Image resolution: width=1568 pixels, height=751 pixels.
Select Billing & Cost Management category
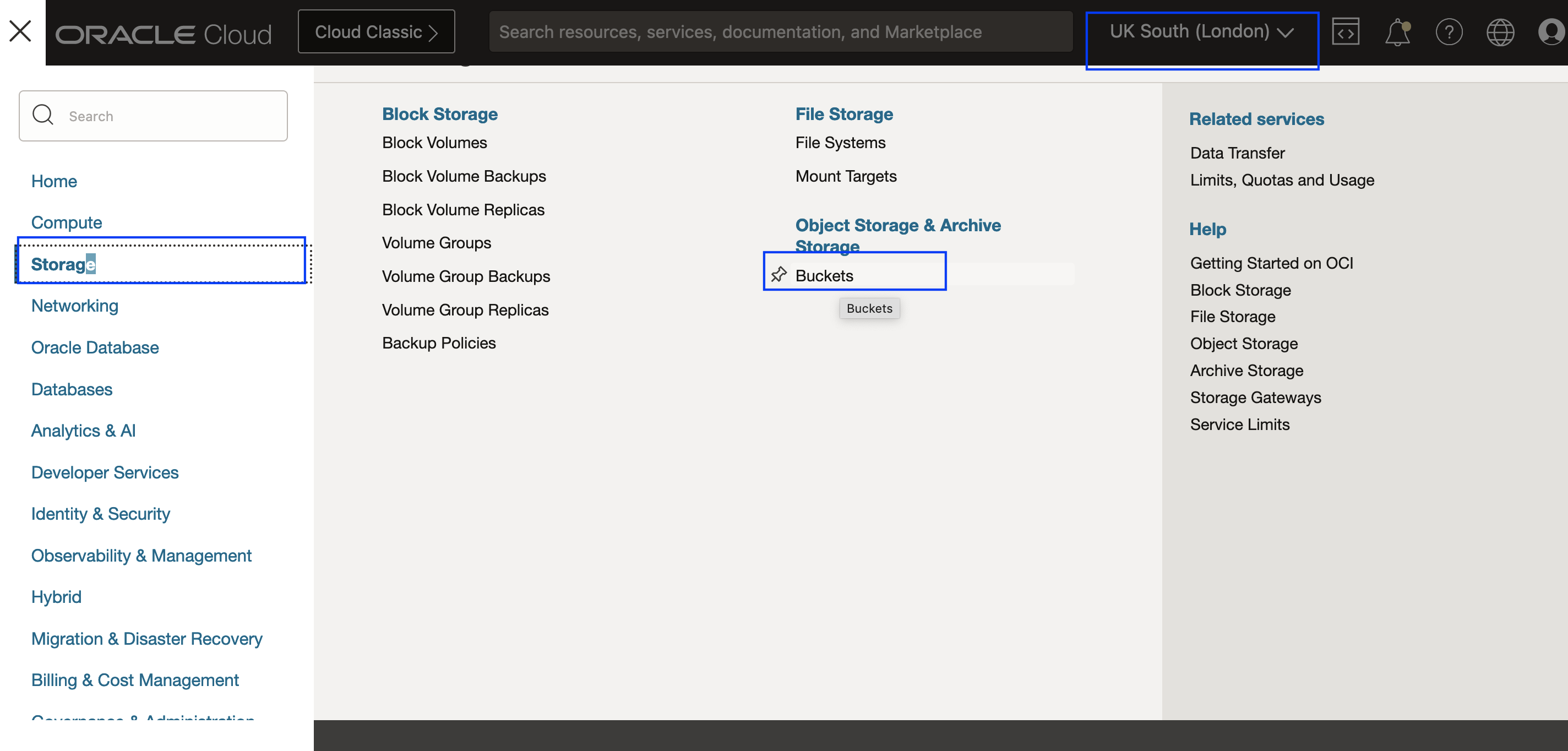pos(135,681)
